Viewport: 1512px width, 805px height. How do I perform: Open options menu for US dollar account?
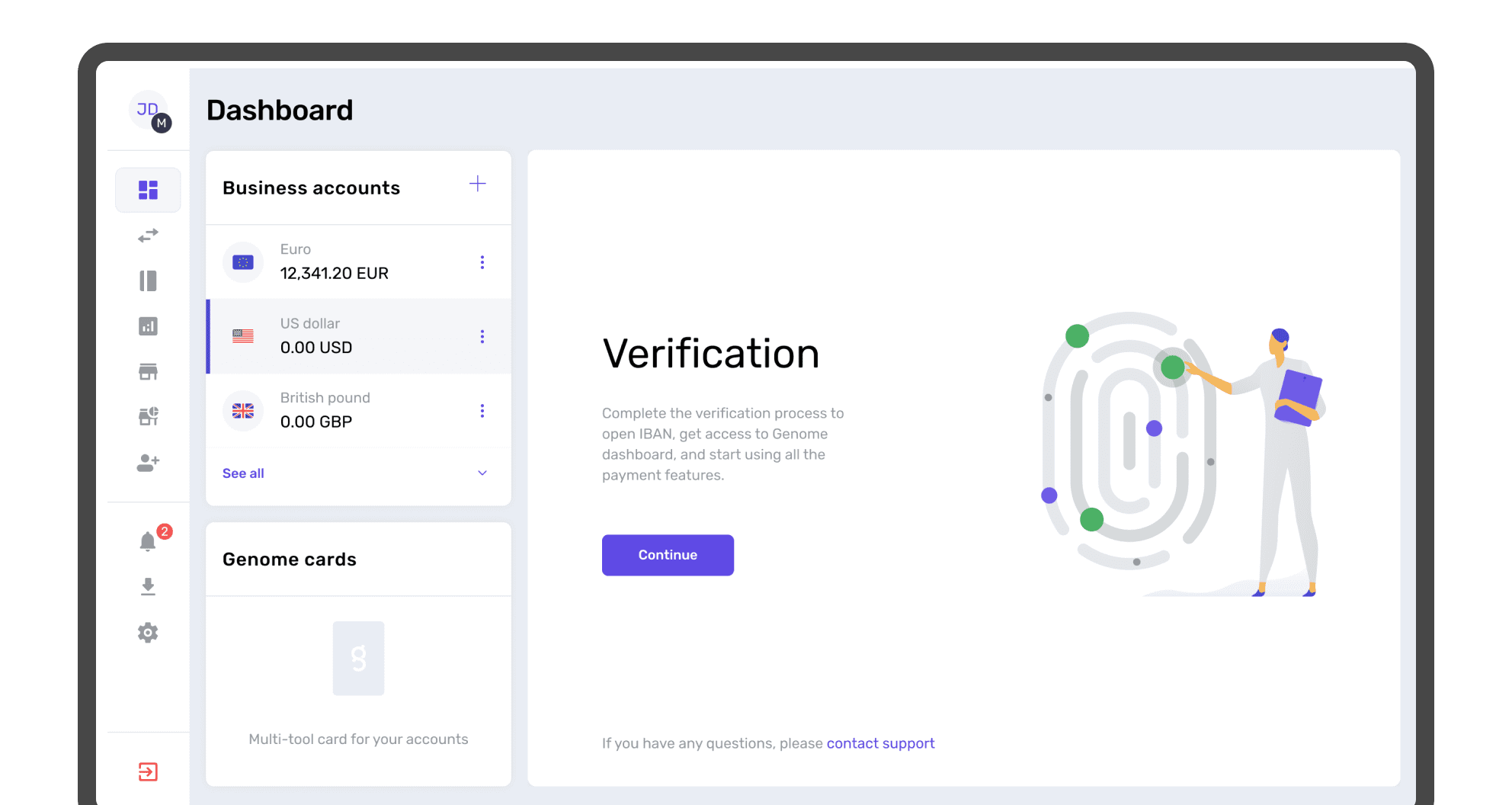[x=482, y=335]
